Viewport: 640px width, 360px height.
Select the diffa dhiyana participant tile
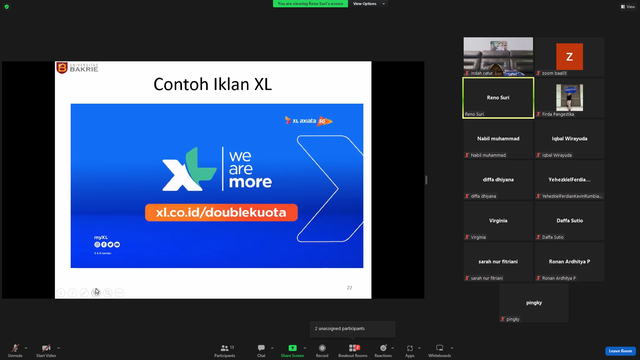(498, 180)
